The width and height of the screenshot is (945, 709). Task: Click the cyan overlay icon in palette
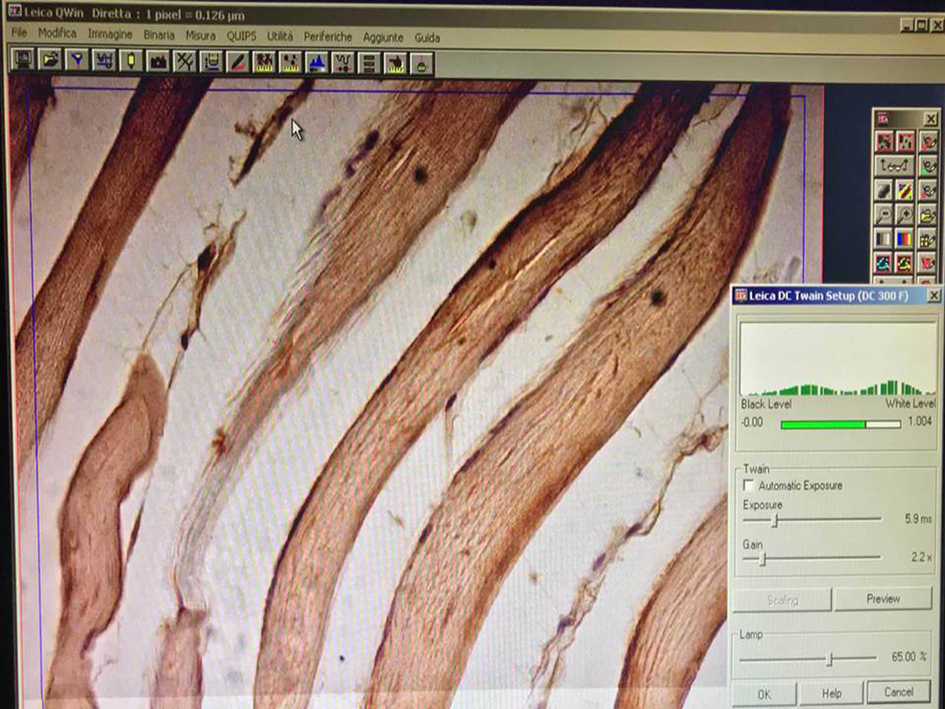[884, 263]
